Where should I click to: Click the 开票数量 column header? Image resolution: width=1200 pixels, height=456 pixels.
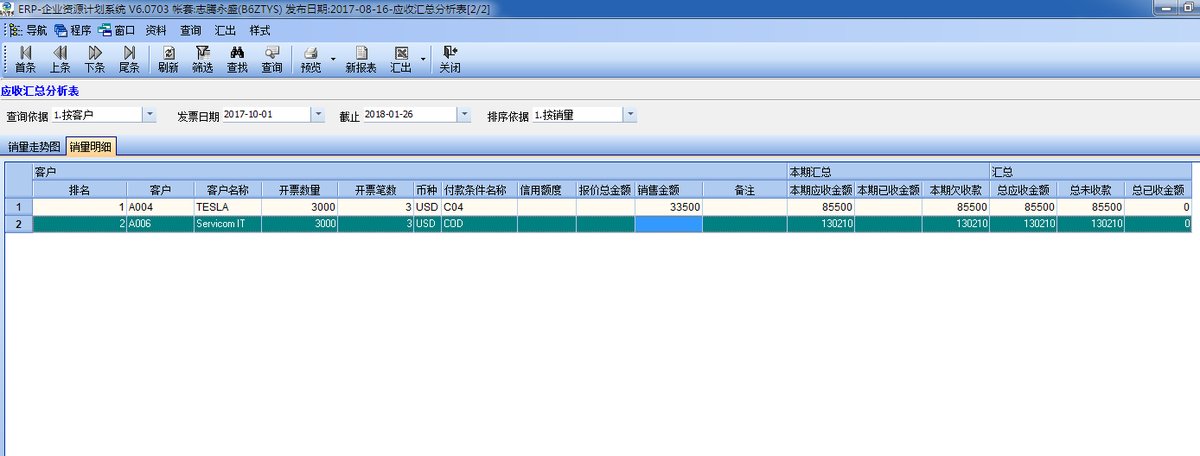[299, 189]
